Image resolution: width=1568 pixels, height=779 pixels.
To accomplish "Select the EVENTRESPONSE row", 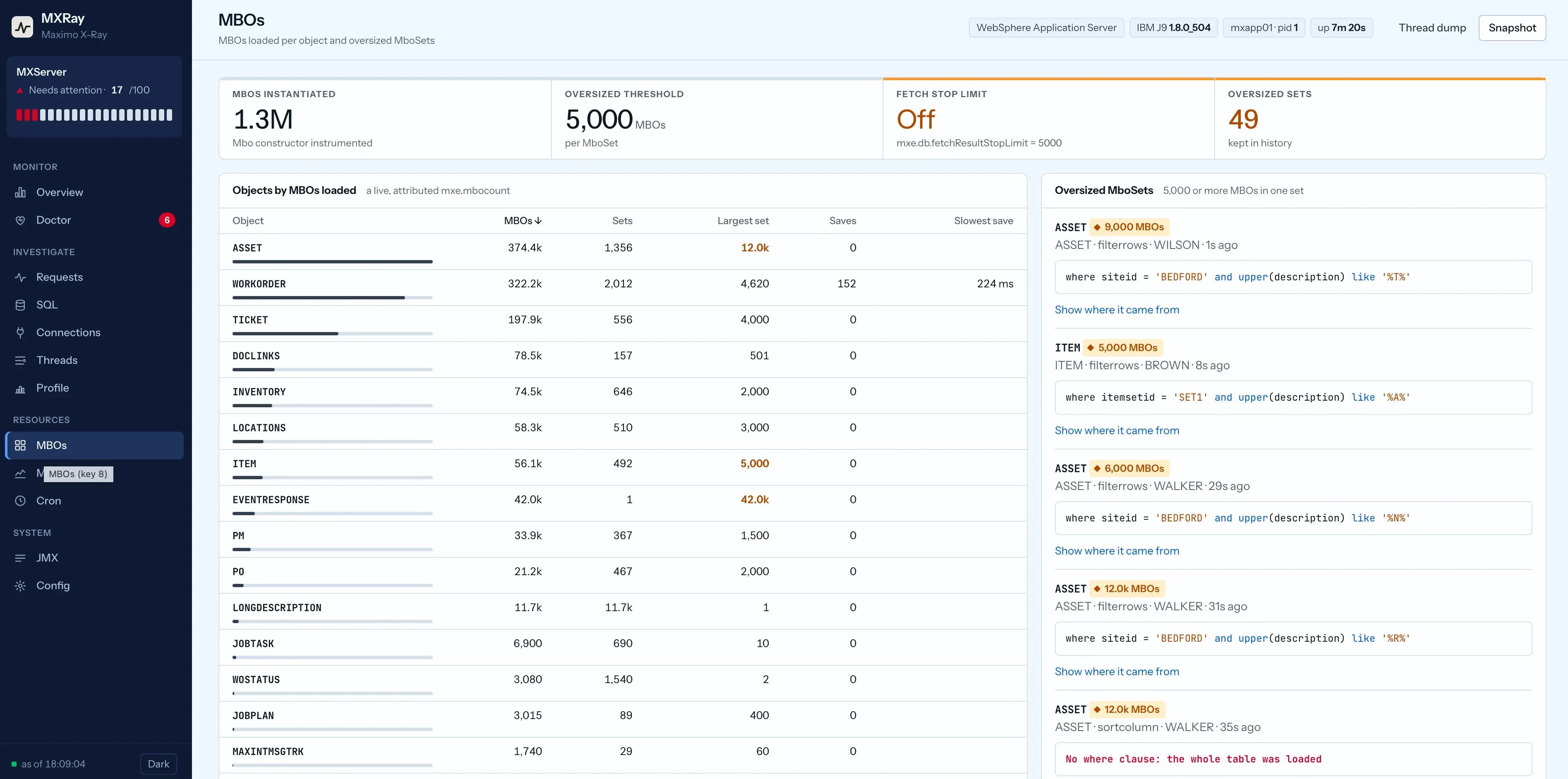I will pos(623,504).
